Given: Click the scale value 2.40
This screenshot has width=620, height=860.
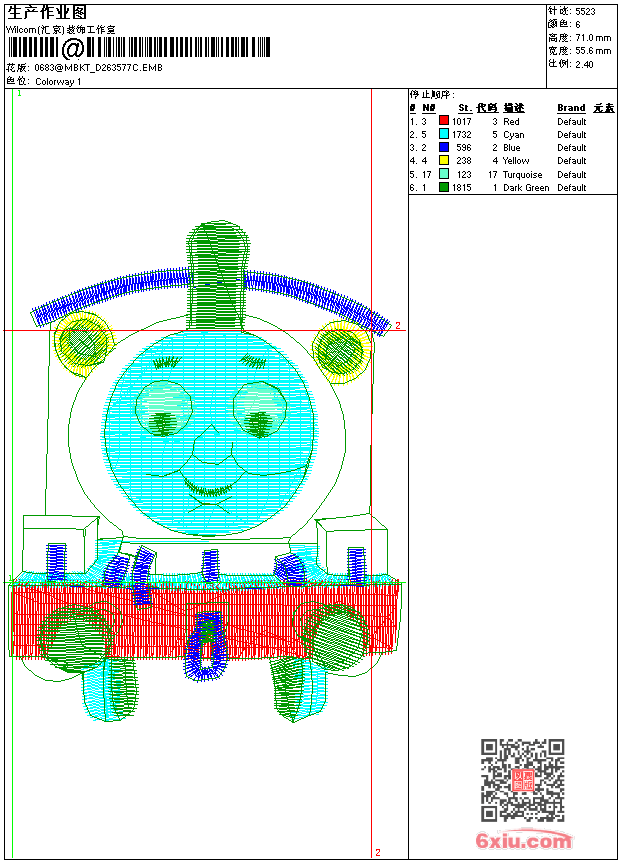Looking at the screenshot, I should tap(584, 64).
